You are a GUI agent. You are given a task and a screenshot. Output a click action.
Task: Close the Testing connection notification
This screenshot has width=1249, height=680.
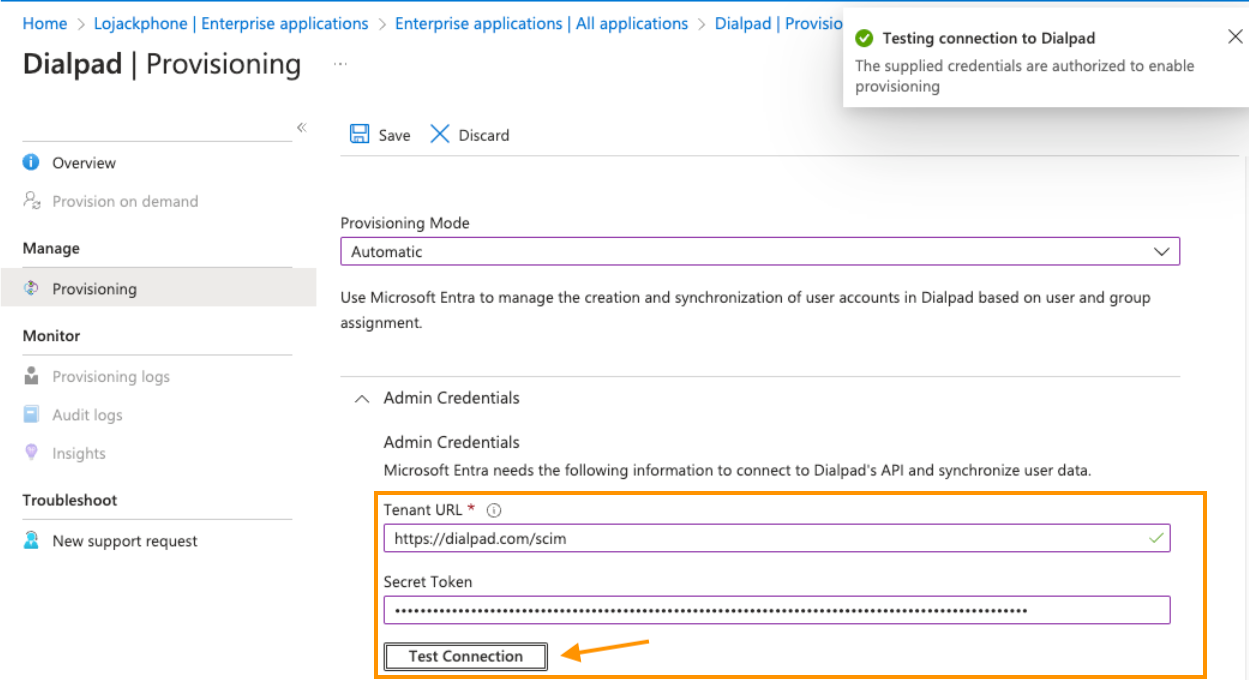click(x=1235, y=37)
